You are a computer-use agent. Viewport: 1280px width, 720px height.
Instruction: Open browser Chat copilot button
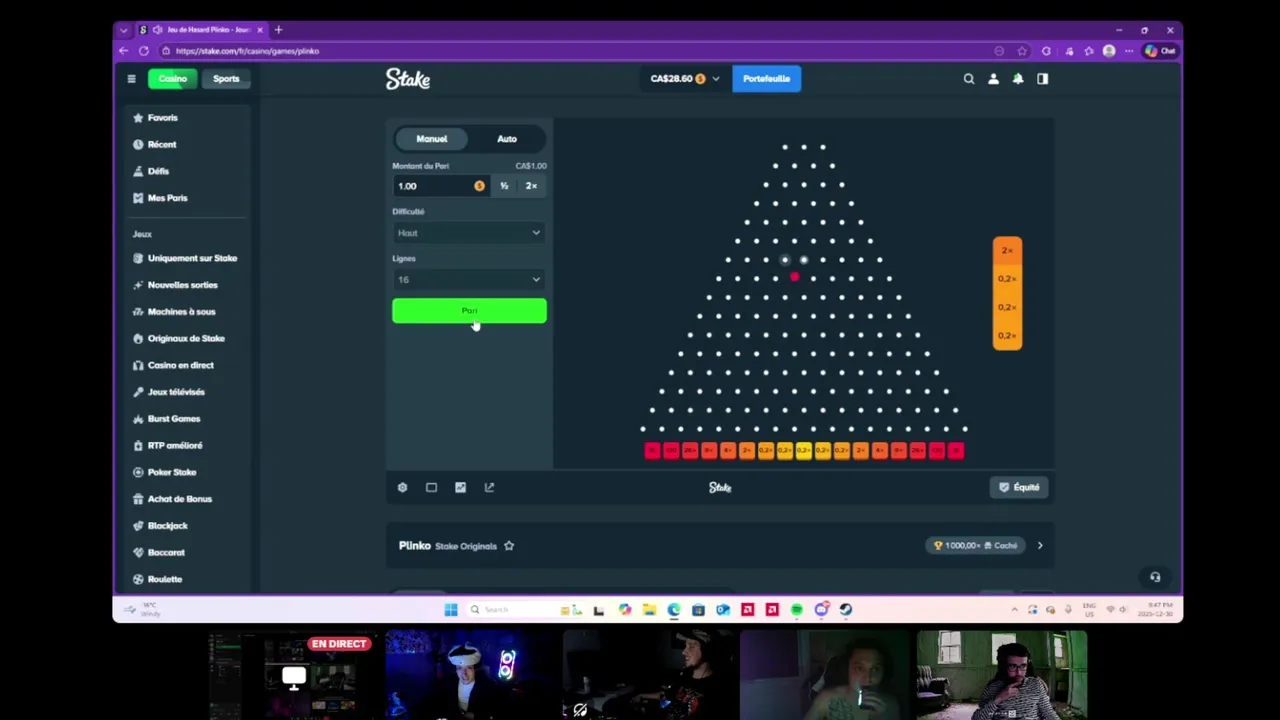[1160, 51]
